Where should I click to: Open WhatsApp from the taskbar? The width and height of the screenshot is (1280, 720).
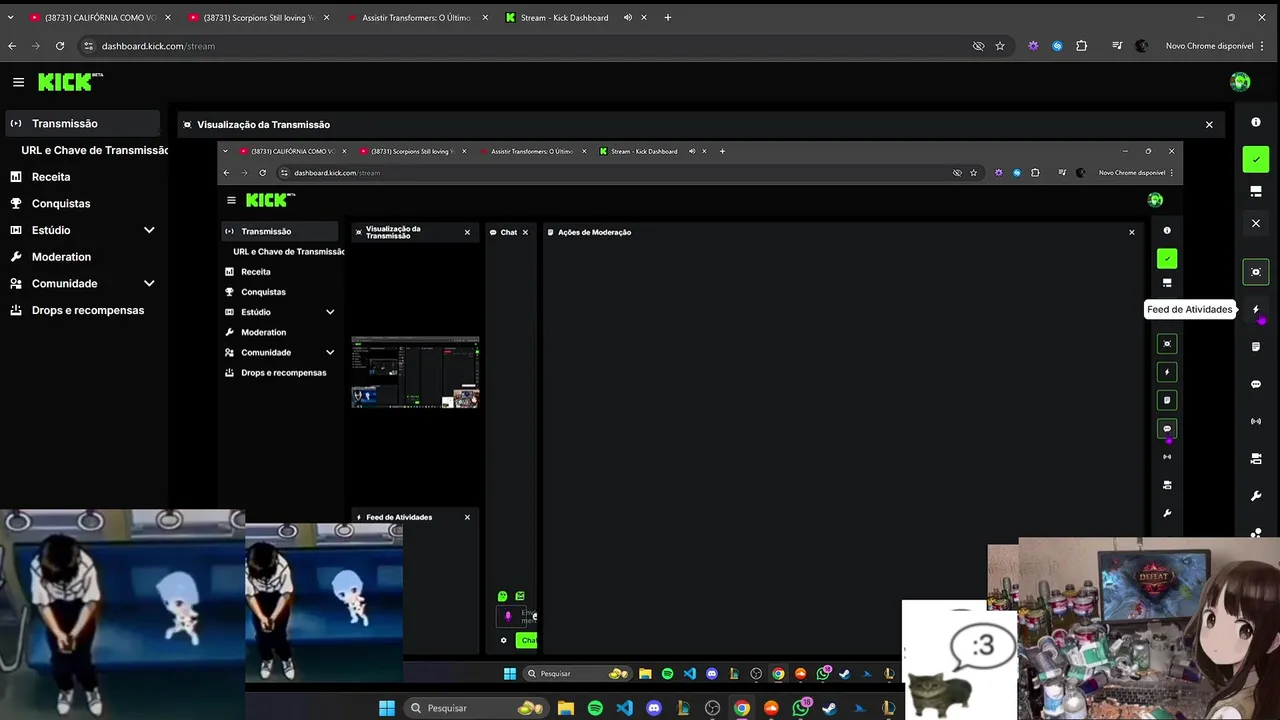[801, 707]
